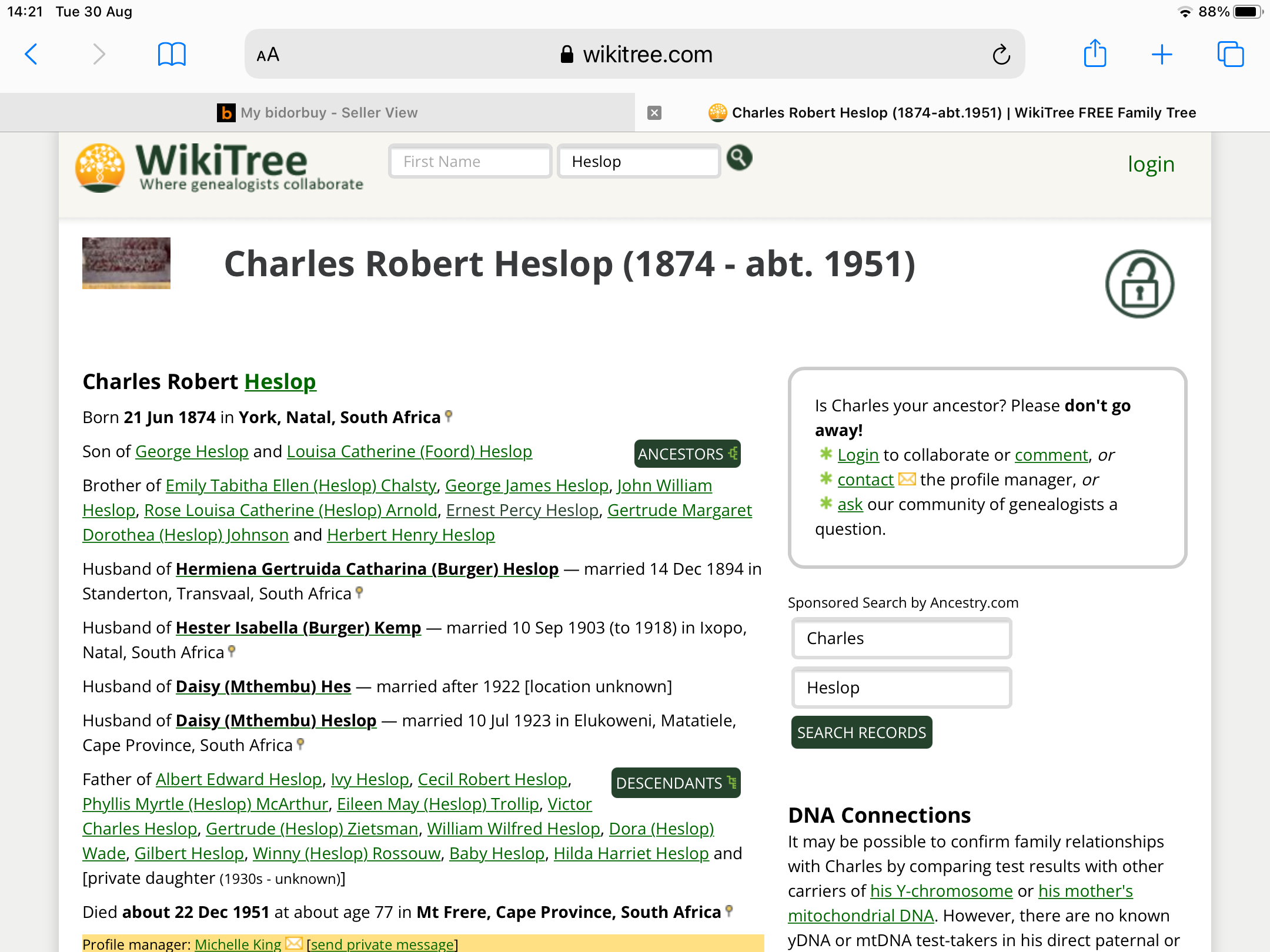
Task: Switch to My bidorbuy Seller View tab
Action: coord(317,113)
